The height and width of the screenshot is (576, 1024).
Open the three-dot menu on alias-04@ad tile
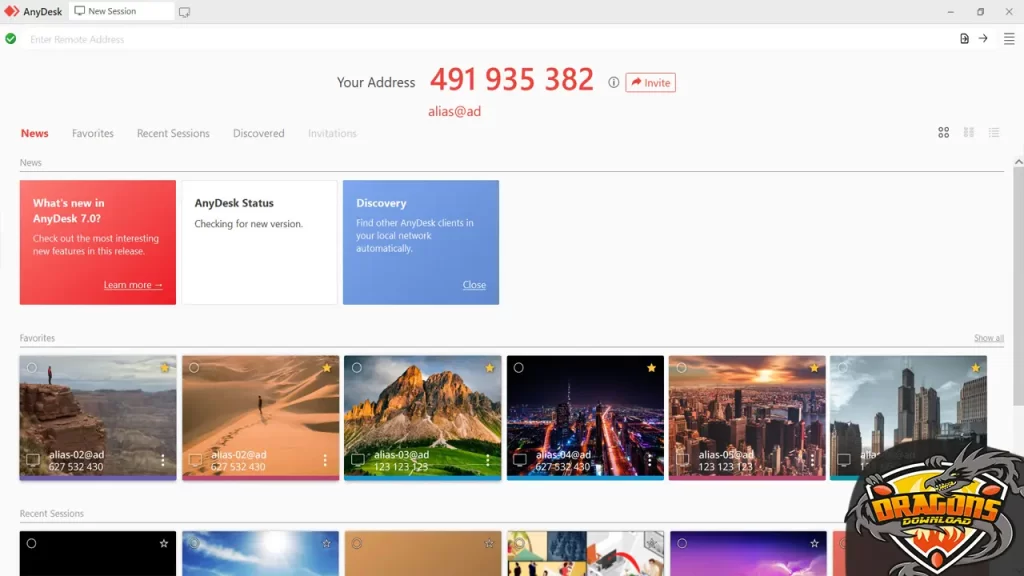click(649, 461)
